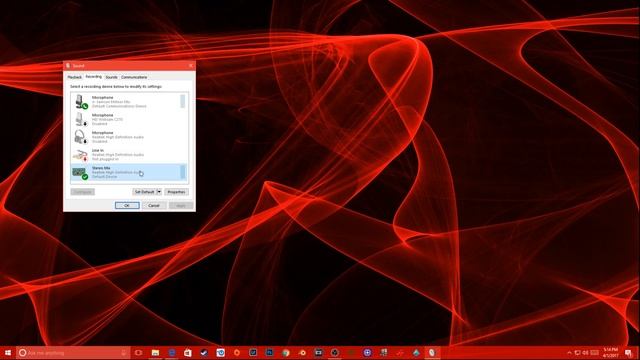Screen dimensions: 640x360
Task: Open OBS Studio from the taskbar
Action: tap(335, 353)
